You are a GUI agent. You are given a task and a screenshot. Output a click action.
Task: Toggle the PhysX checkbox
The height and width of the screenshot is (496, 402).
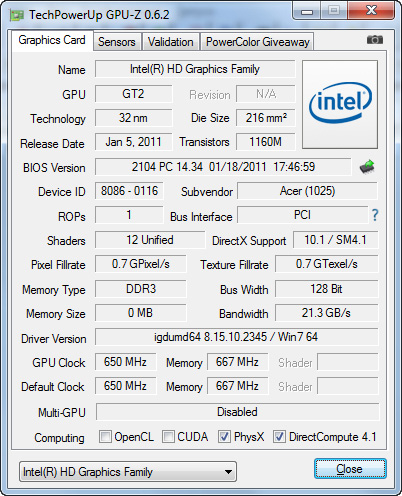pos(224,436)
